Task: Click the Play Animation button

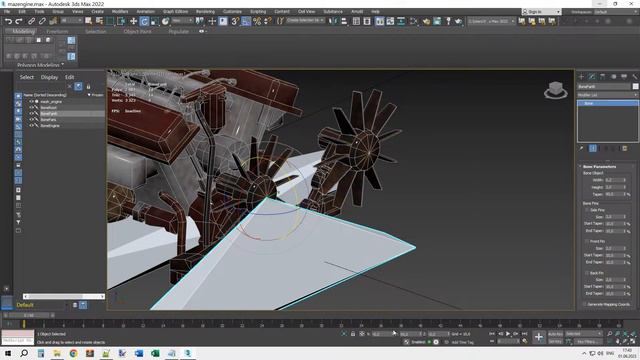Action: coord(508,333)
